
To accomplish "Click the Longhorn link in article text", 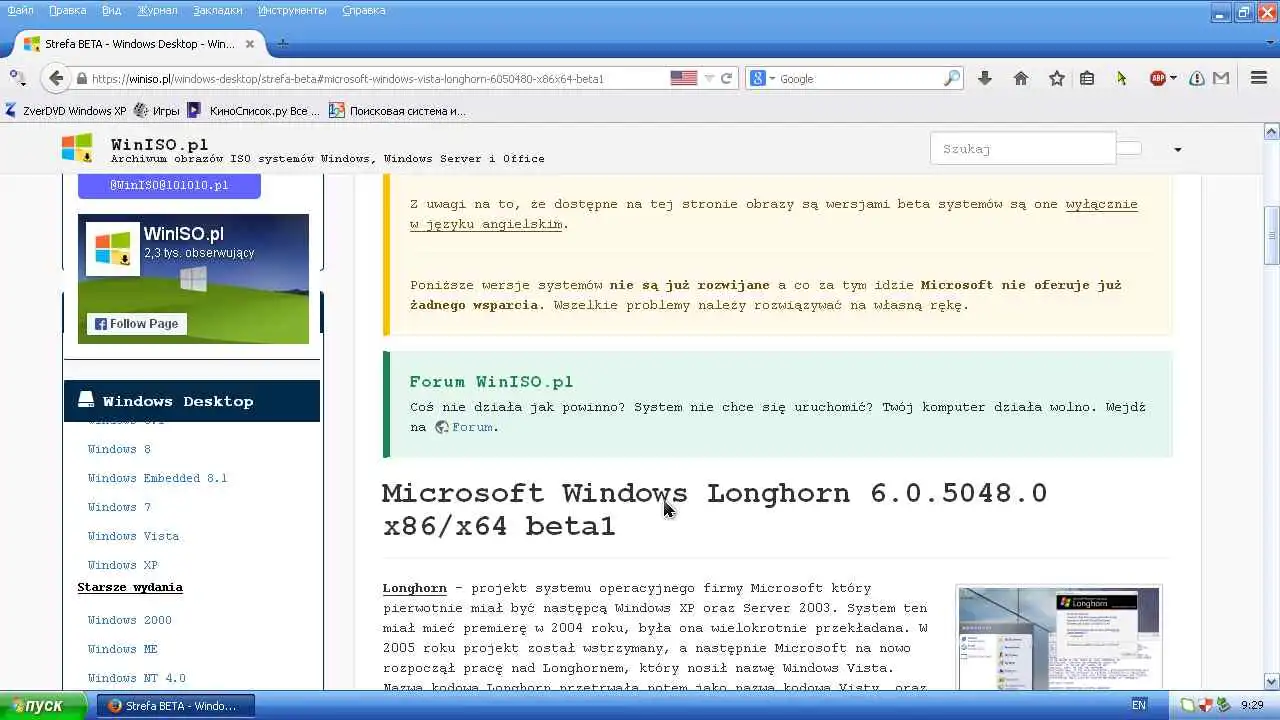I will 414,588.
